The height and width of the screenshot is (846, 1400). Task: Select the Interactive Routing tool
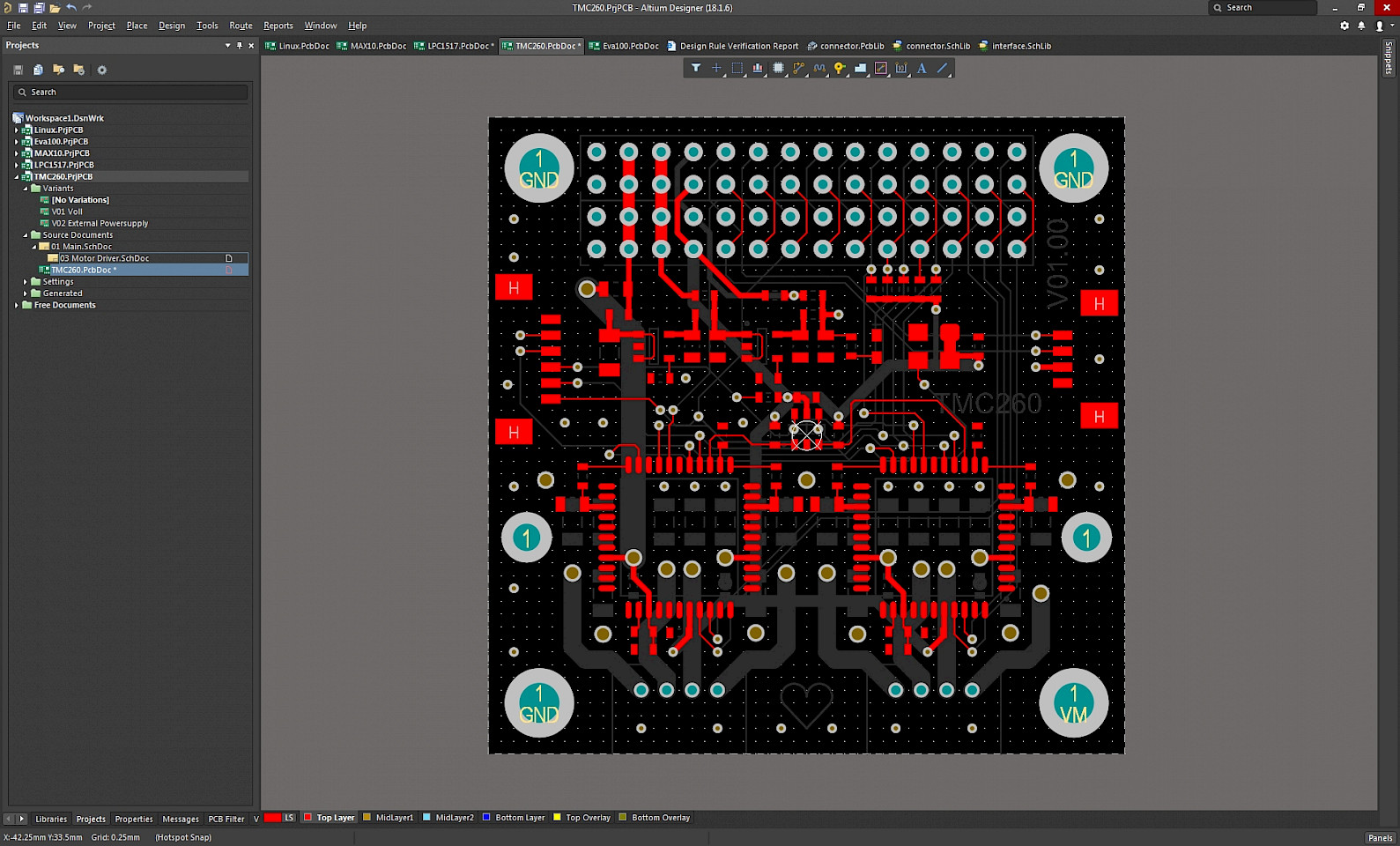[x=799, y=68]
